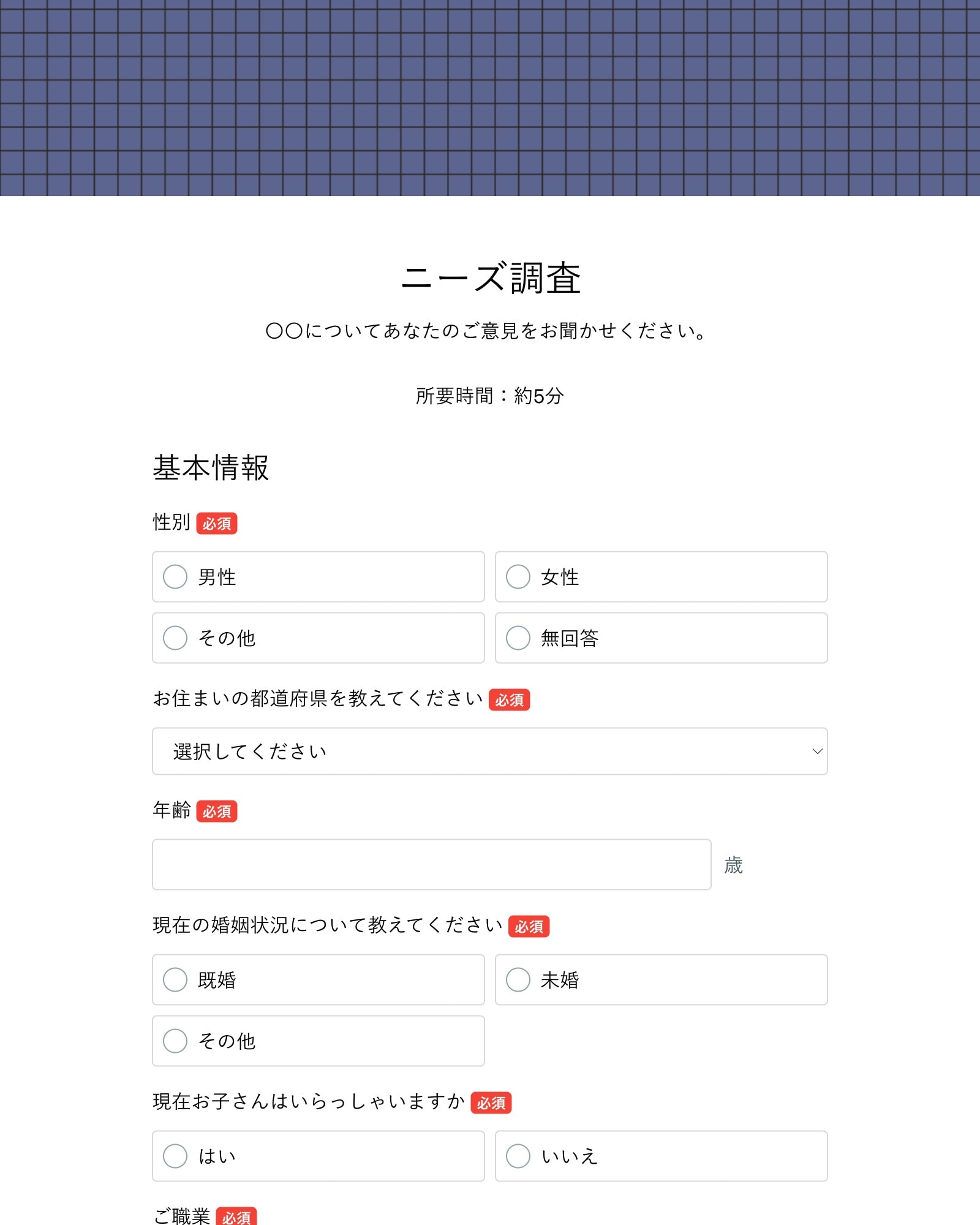Click the 必須 badge beside 年齢
The height and width of the screenshot is (1225, 980).
[217, 812]
